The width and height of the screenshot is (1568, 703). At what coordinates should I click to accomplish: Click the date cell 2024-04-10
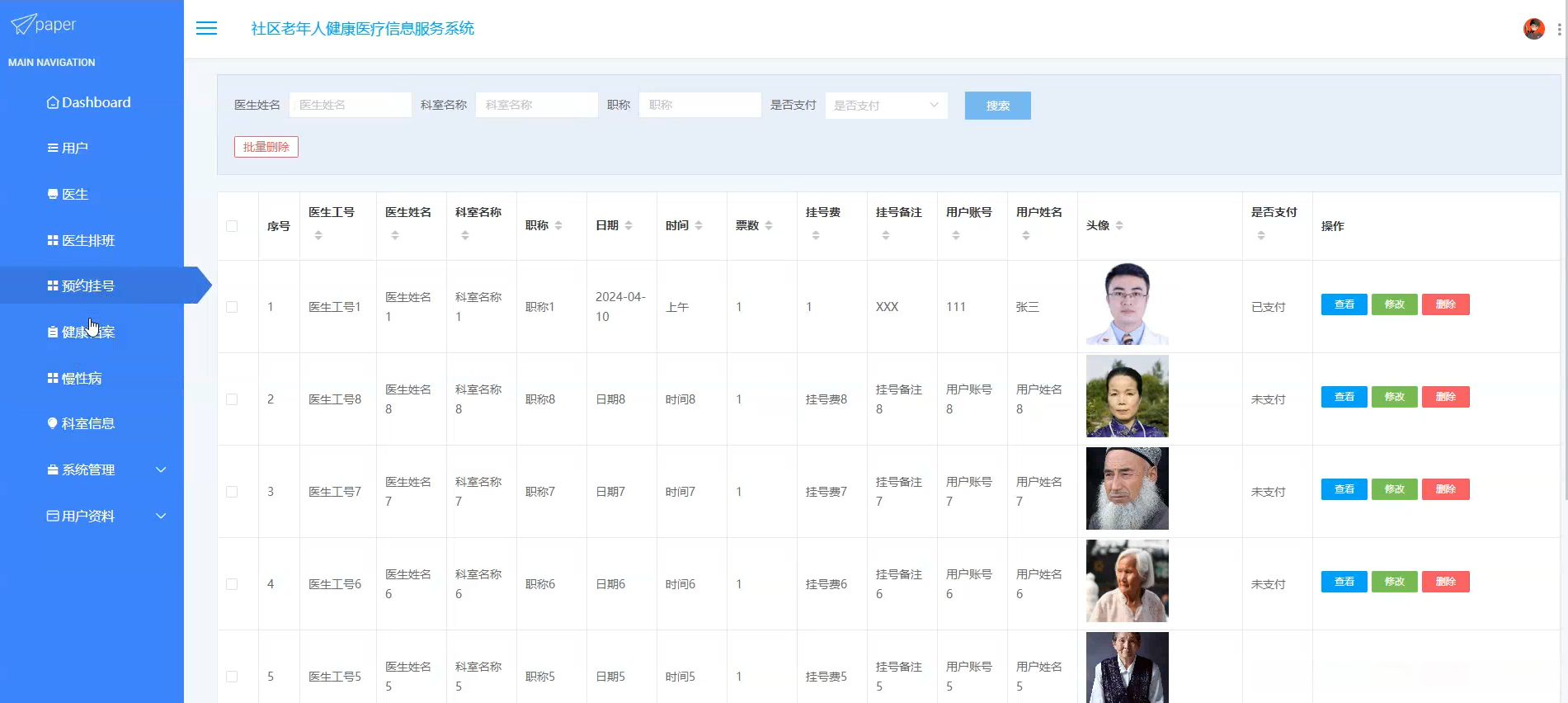coord(621,307)
